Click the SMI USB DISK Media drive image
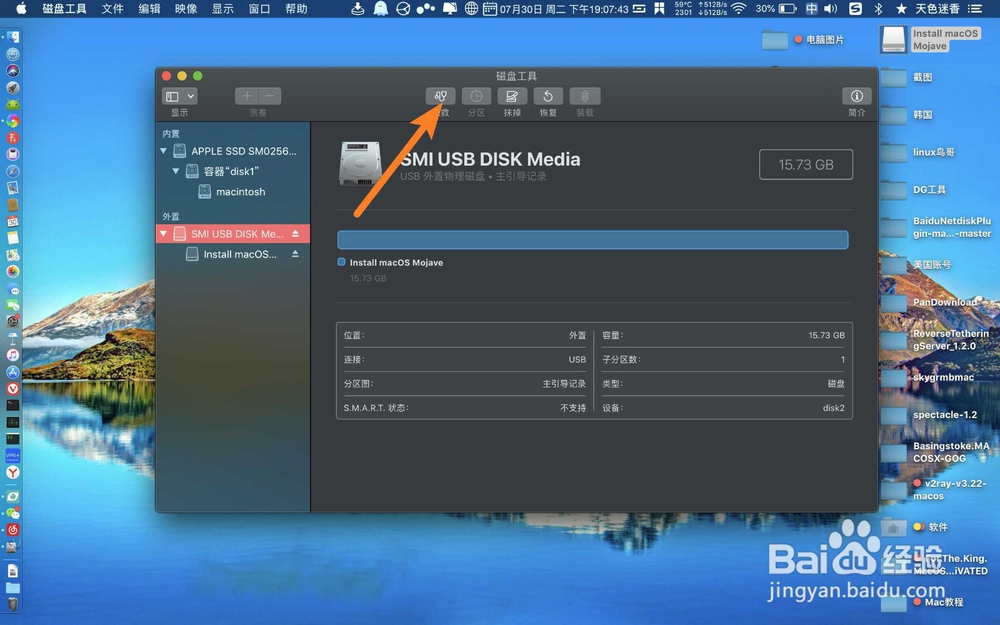 click(x=360, y=164)
